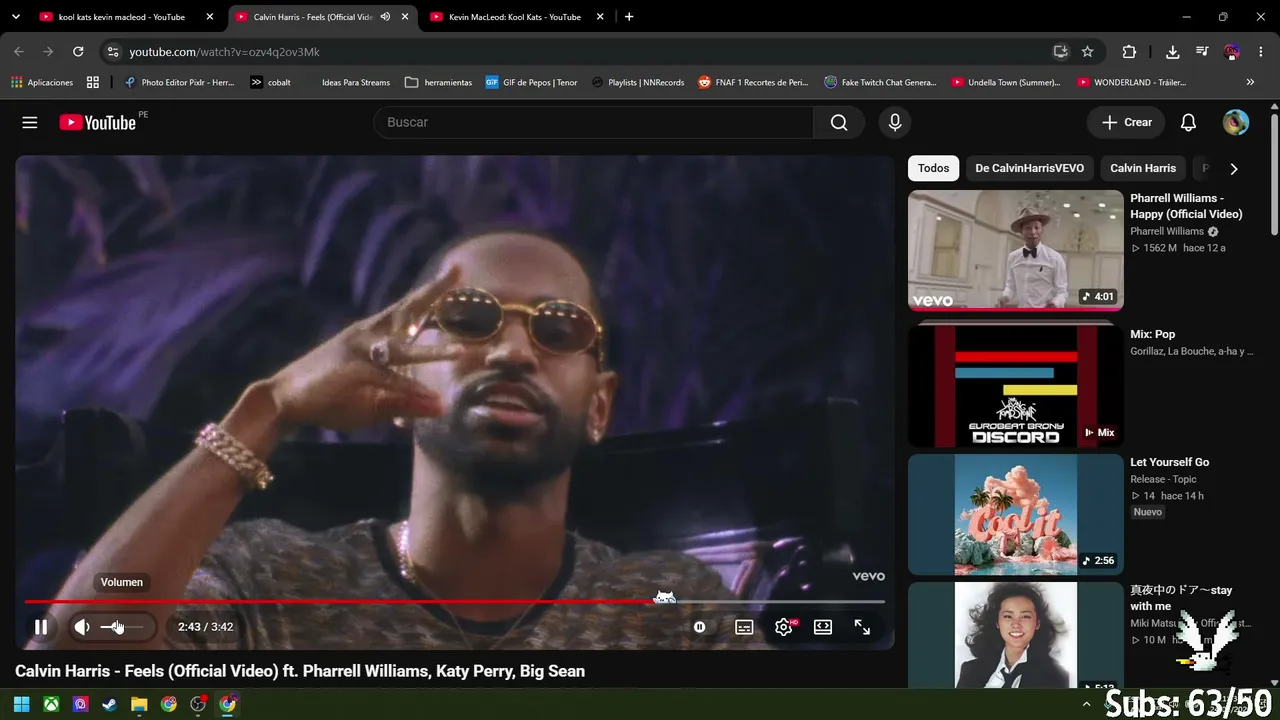Open the Aplicaciones bookmarks shortcut
Viewport: 1280px width, 720px height.
[x=42, y=82]
